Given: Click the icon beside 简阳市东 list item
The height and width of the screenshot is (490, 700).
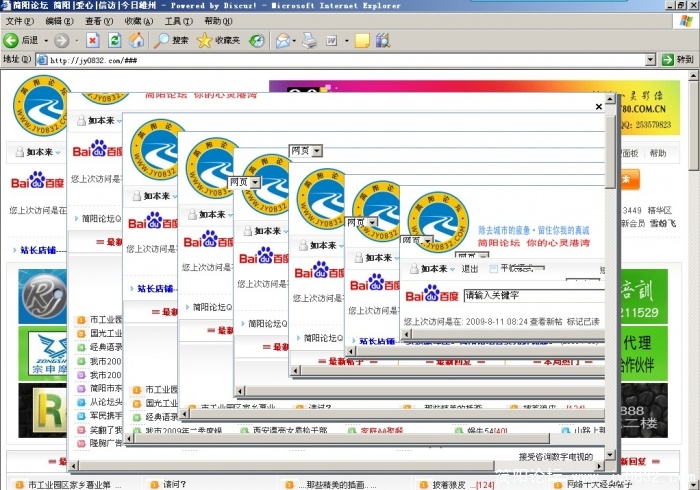Looking at the screenshot, I should click(x=81, y=389).
